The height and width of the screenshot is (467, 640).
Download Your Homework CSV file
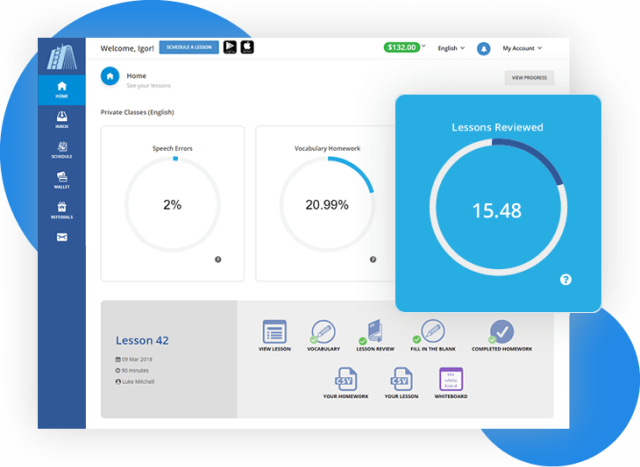[345, 381]
